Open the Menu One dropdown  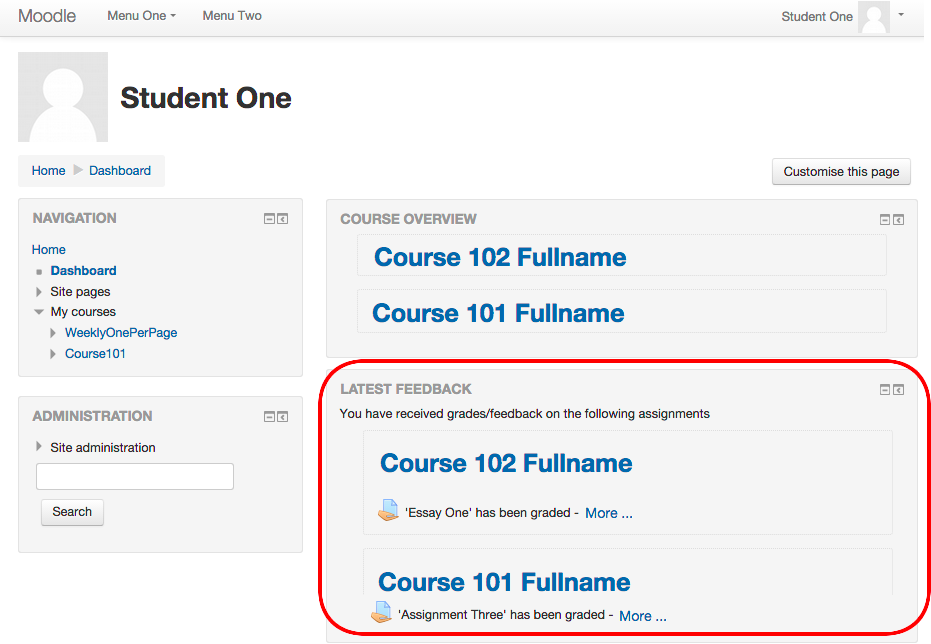141,16
